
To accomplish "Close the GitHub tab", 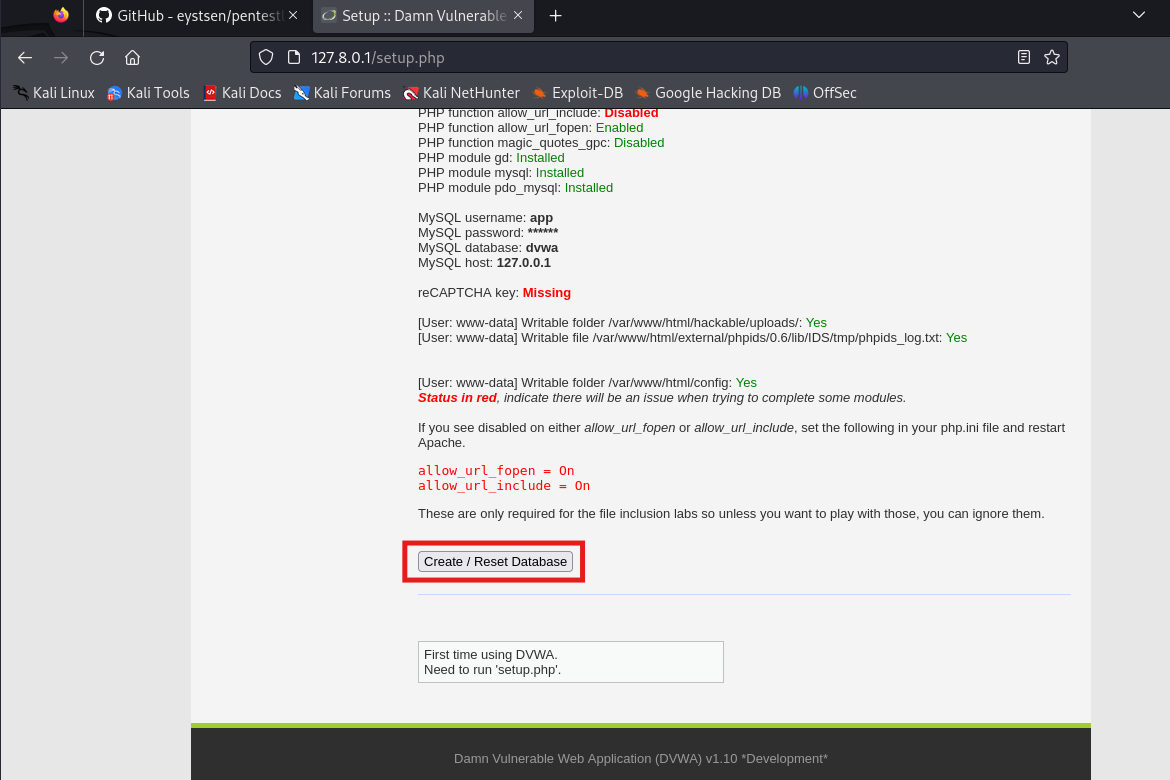I will point(293,15).
